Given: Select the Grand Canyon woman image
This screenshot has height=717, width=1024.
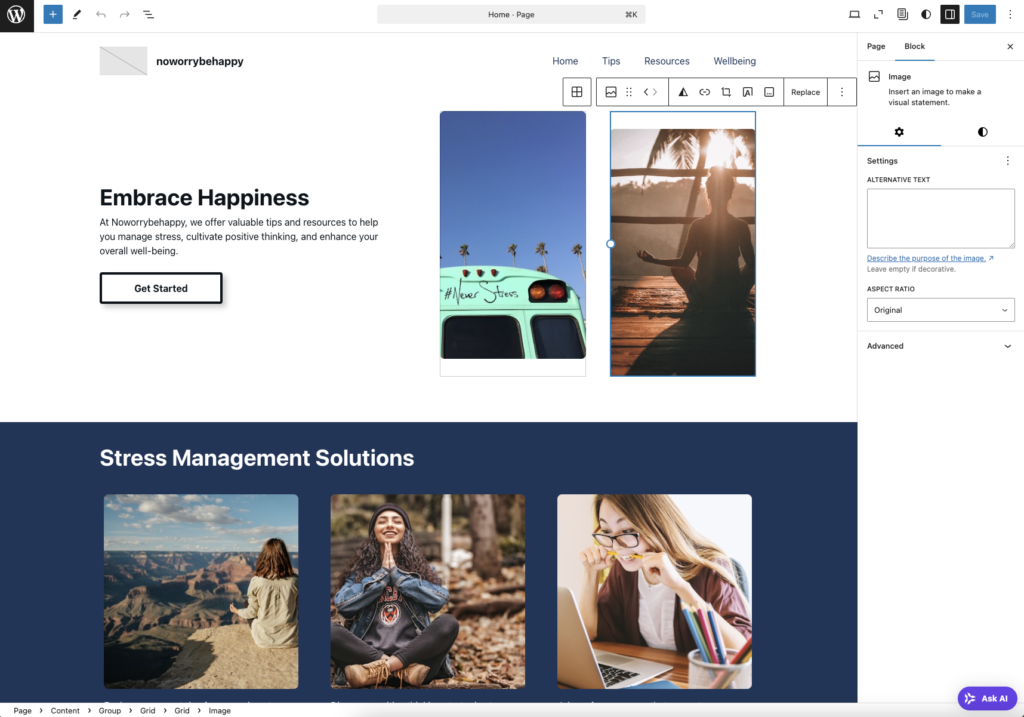Looking at the screenshot, I should coord(201,592).
